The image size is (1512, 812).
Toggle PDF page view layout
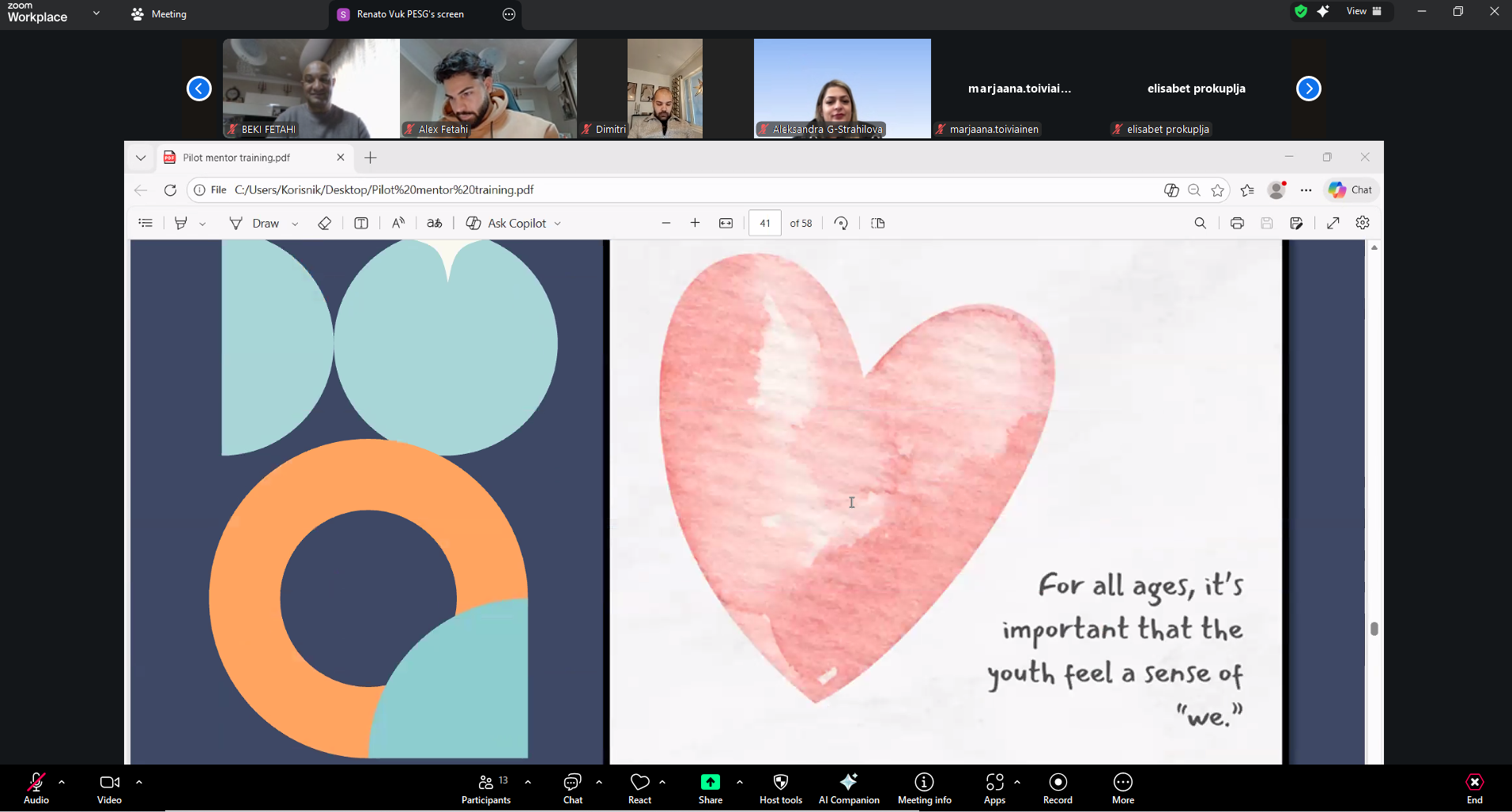click(x=877, y=223)
